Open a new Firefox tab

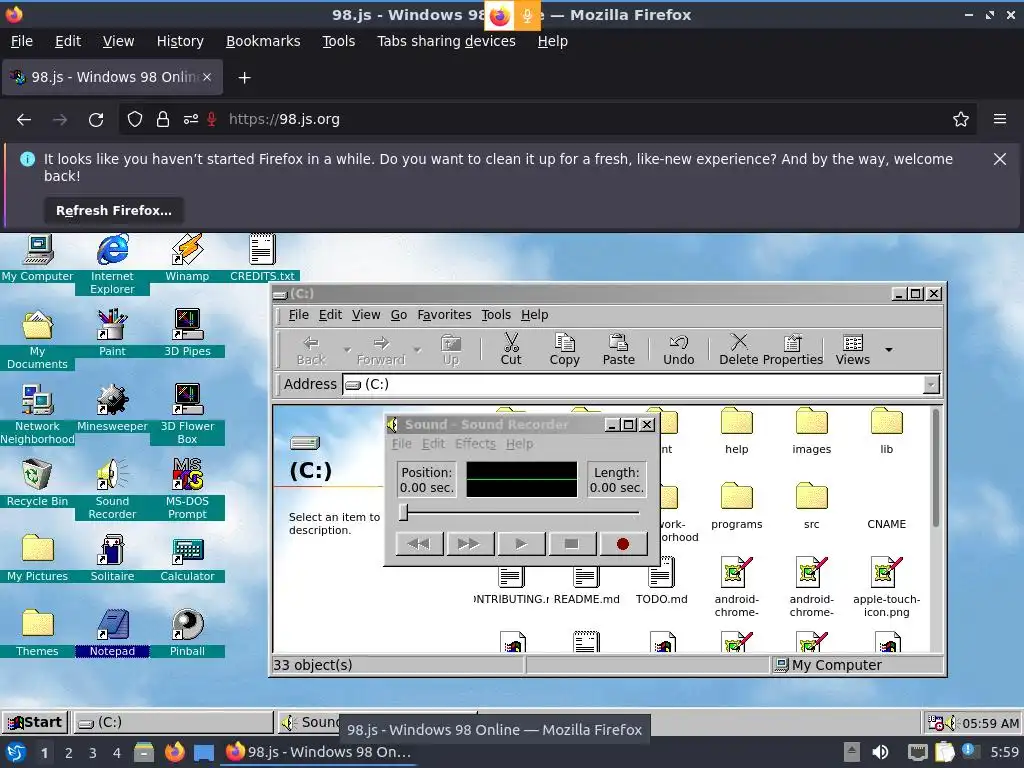coord(244,78)
